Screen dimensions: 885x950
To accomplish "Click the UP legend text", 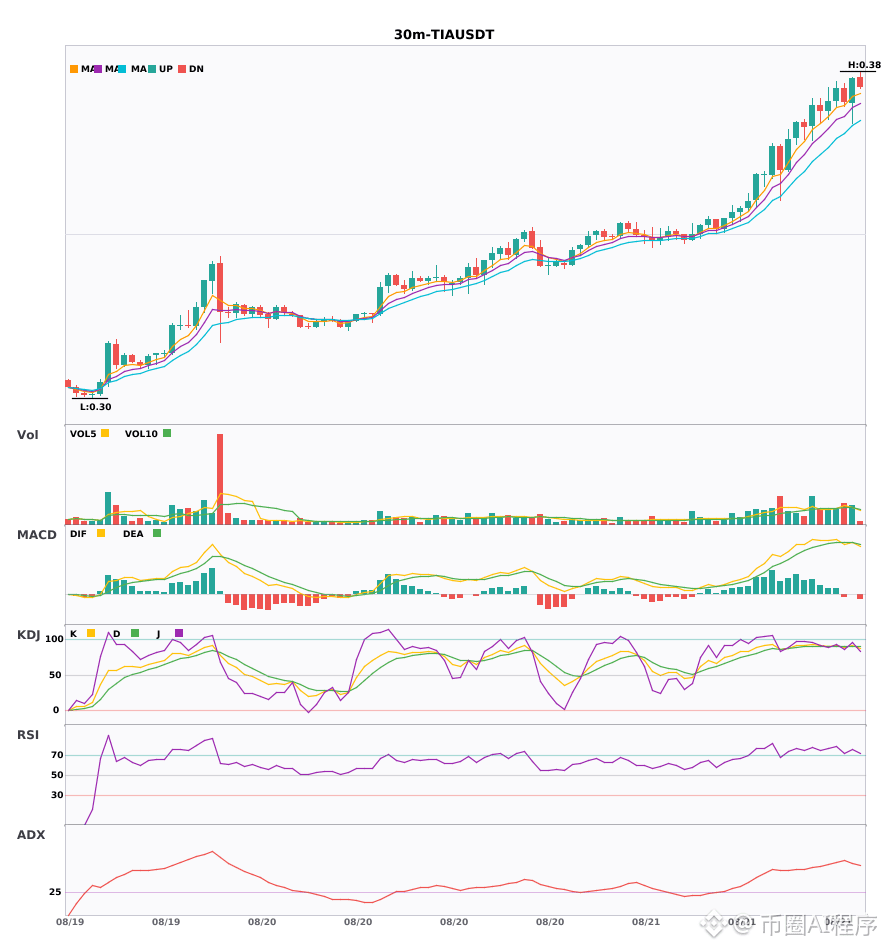I will pyautogui.click(x=166, y=69).
